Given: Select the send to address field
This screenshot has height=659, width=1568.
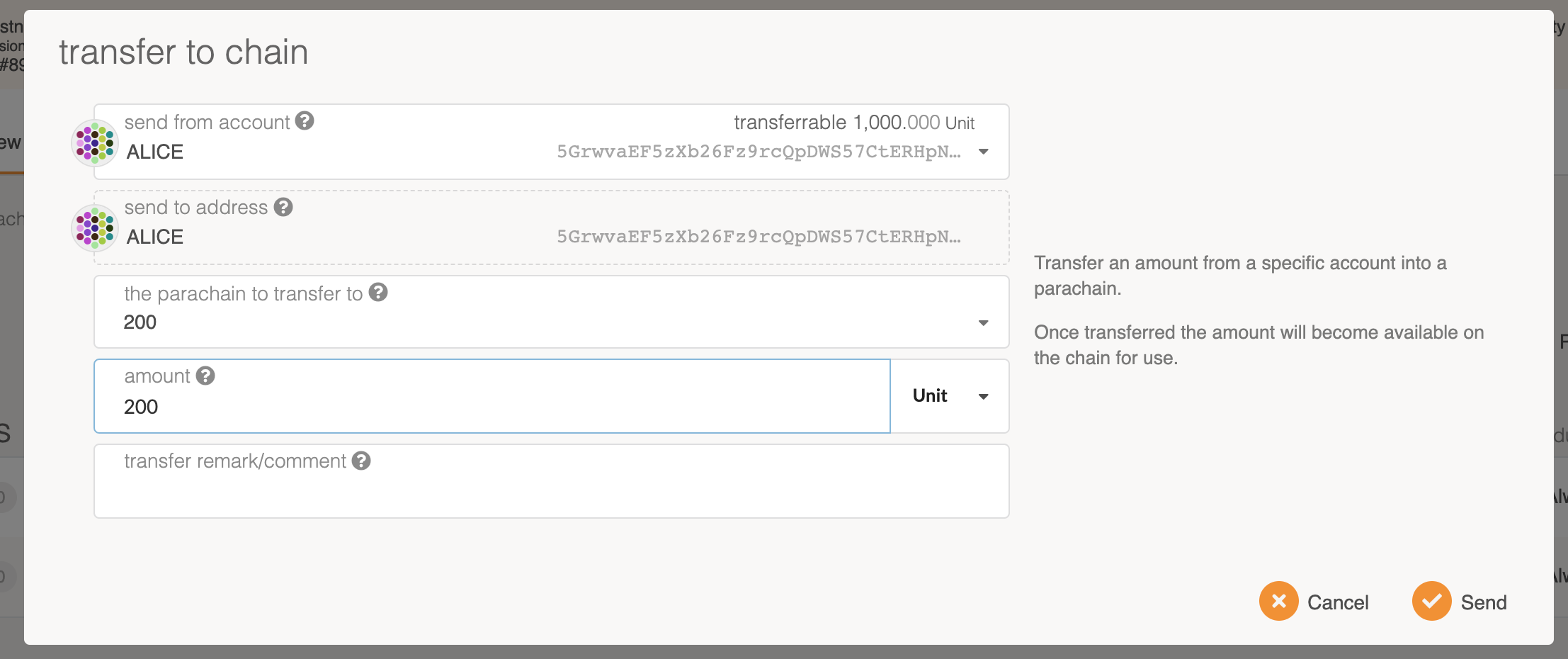Looking at the screenshot, I should (x=551, y=237).
